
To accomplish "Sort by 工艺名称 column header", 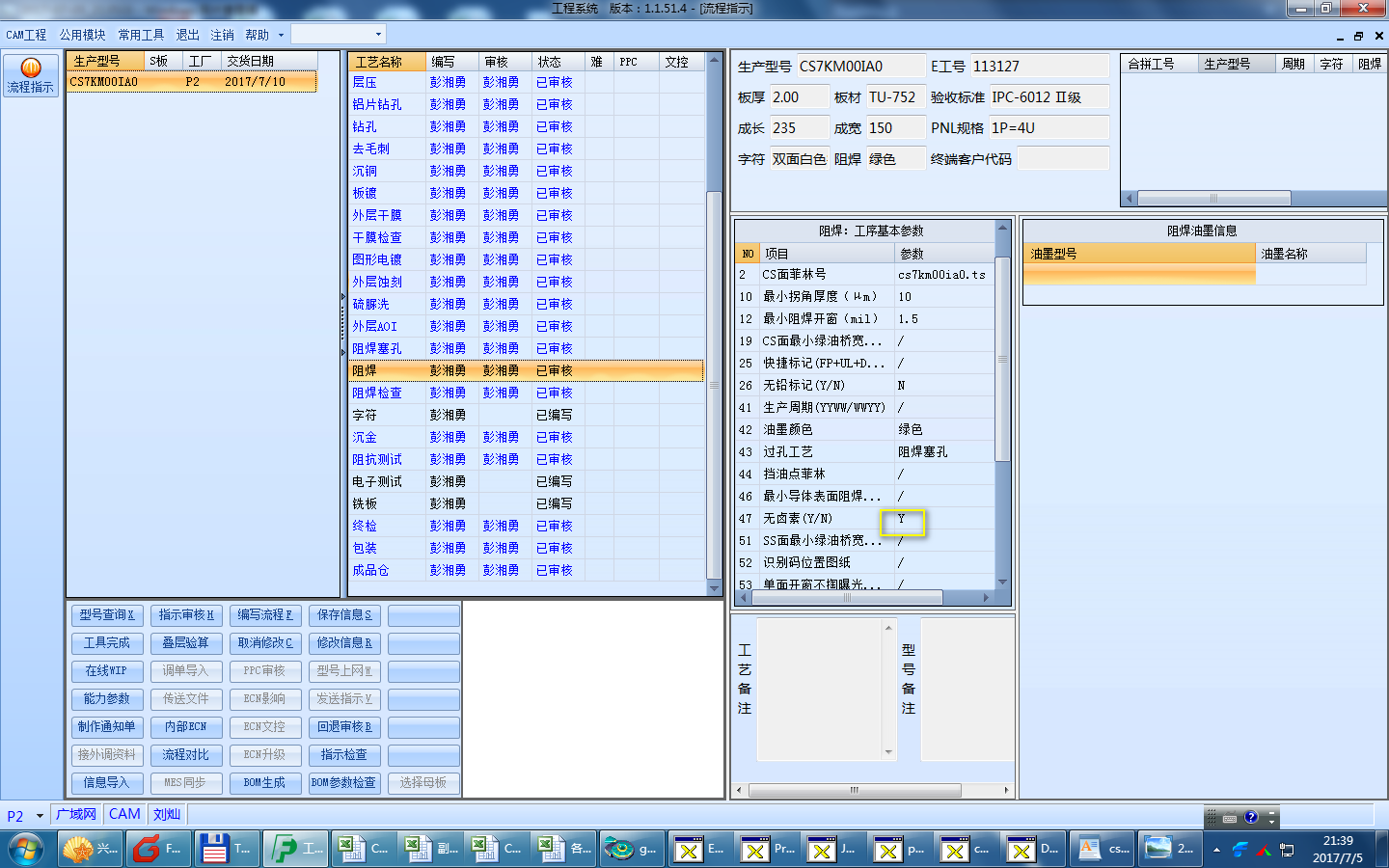I will coord(387,62).
